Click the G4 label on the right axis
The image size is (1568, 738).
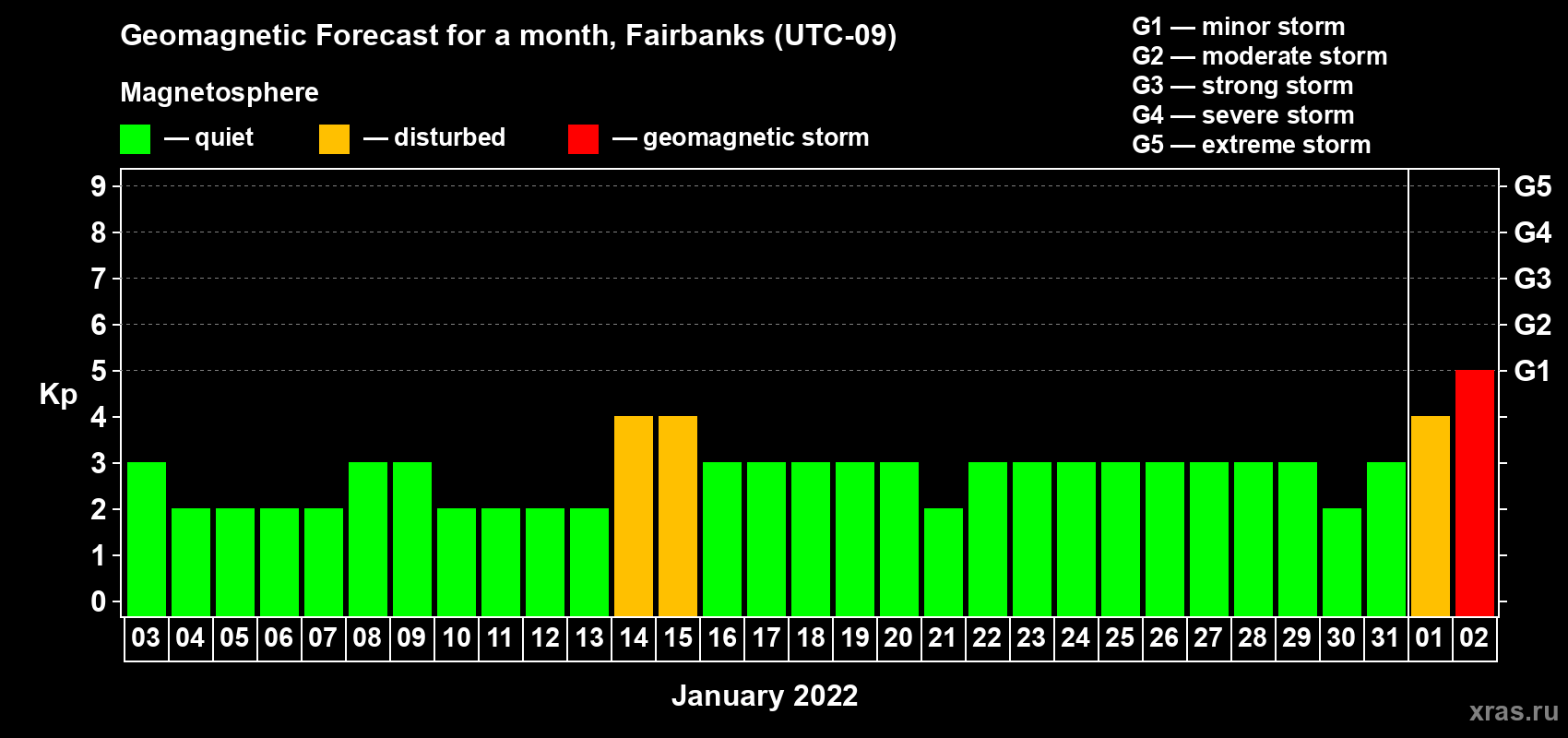click(x=1532, y=232)
